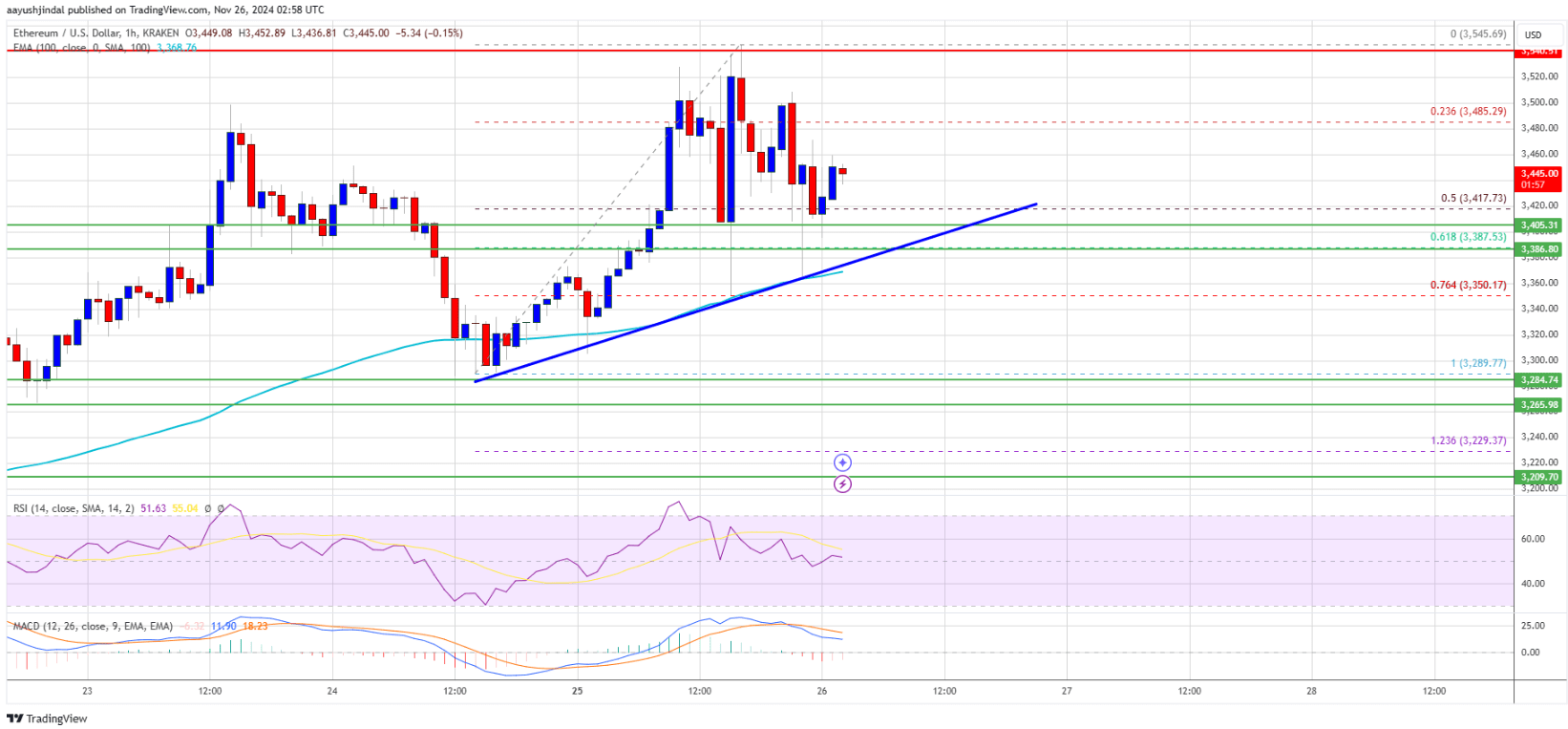Screen dimensions: 1568x729
Task: Click the RSI value 51.63 in legend
Action: click(x=153, y=508)
